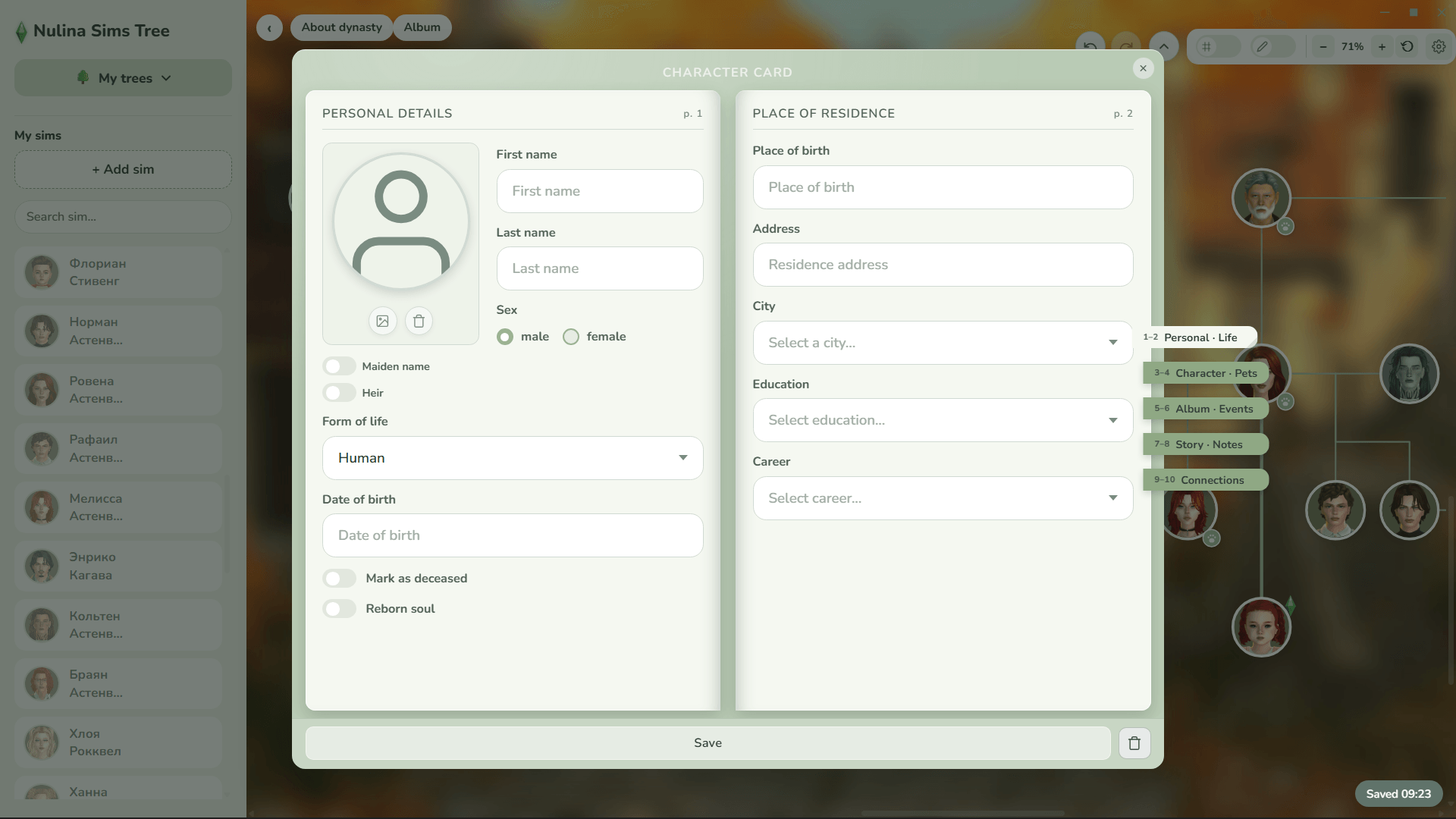Toggle the grid switch in toolbar
The image size is (1456, 819).
(1218, 46)
